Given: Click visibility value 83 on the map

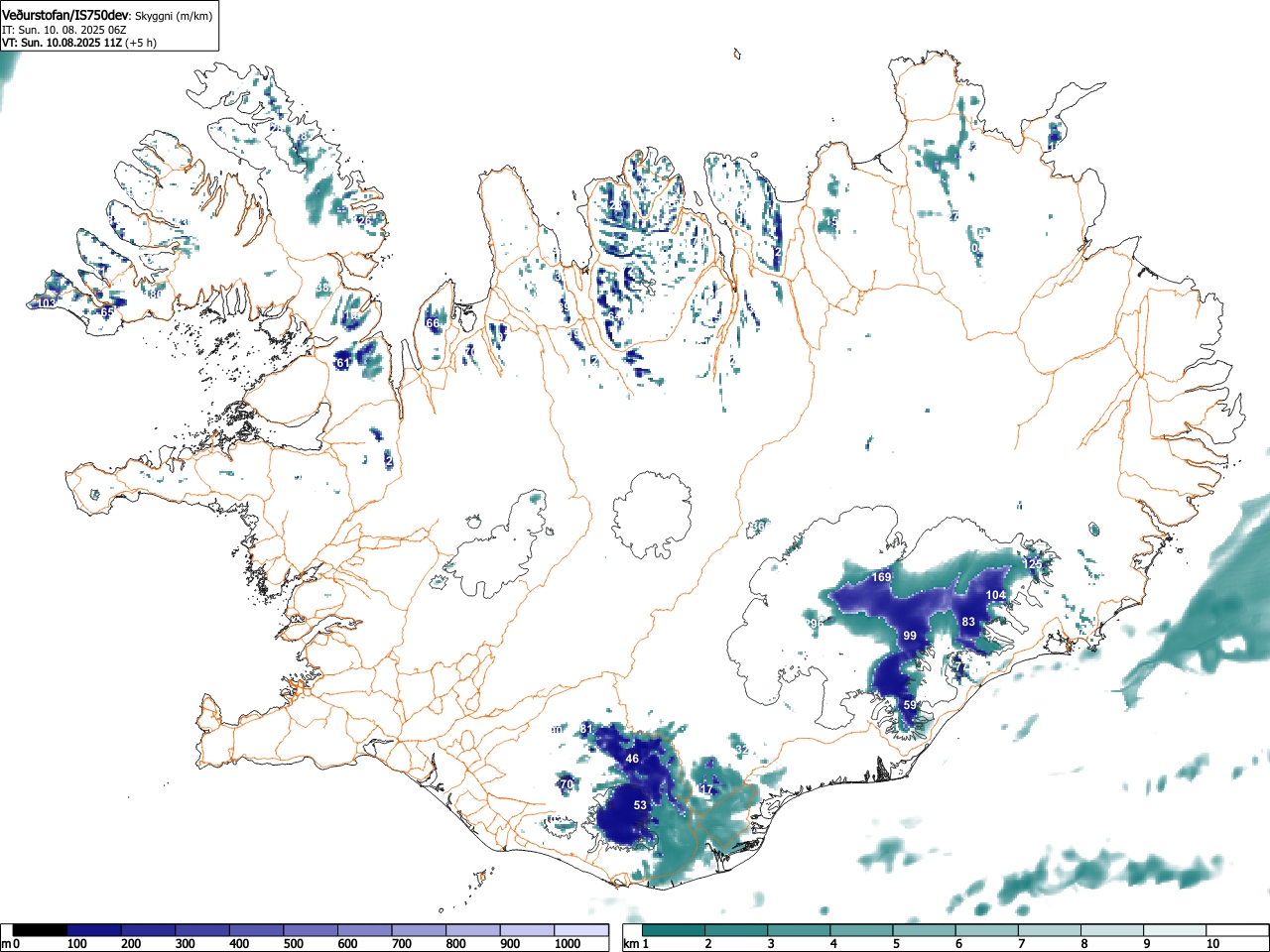Looking at the screenshot, I should [968, 622].
